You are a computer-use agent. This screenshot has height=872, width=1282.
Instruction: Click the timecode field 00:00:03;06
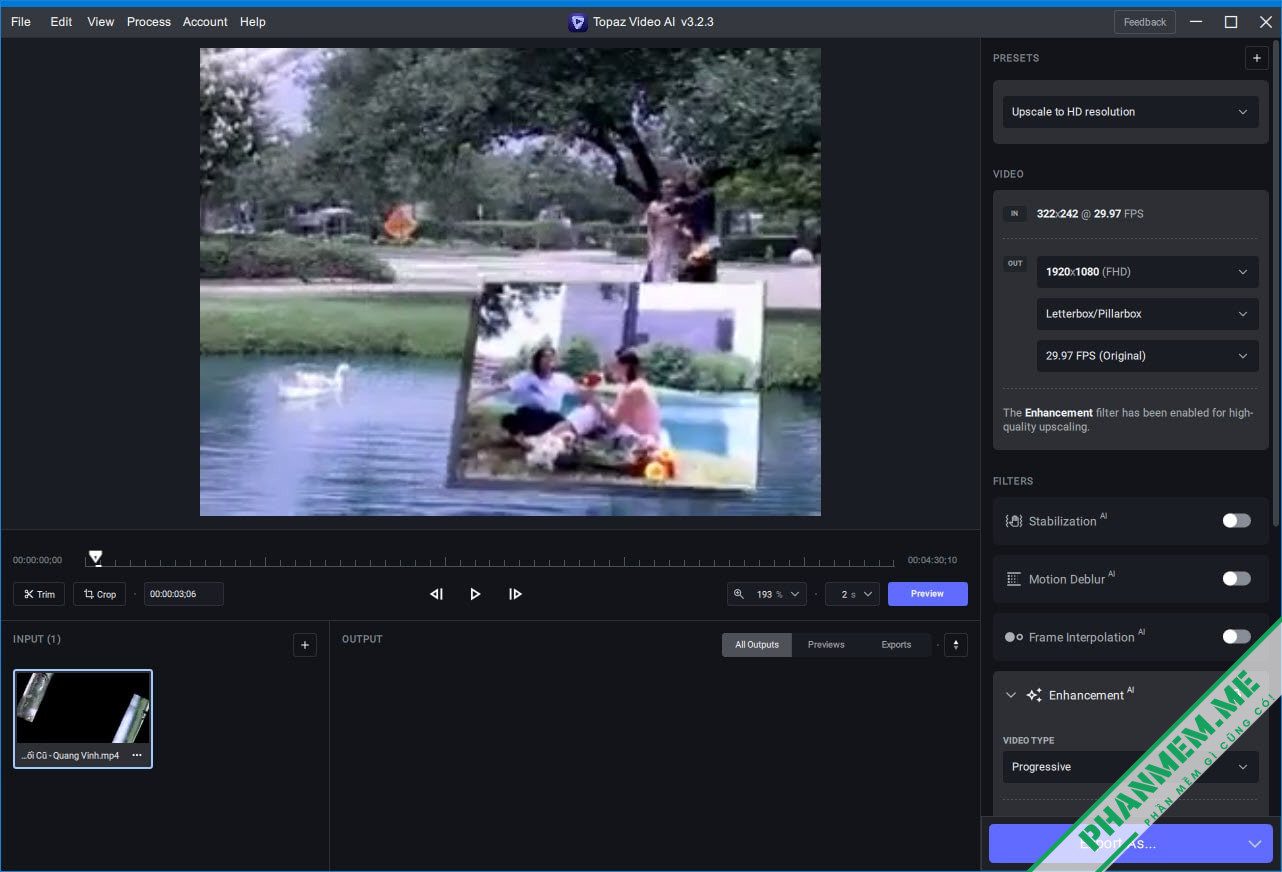[184, 594]
